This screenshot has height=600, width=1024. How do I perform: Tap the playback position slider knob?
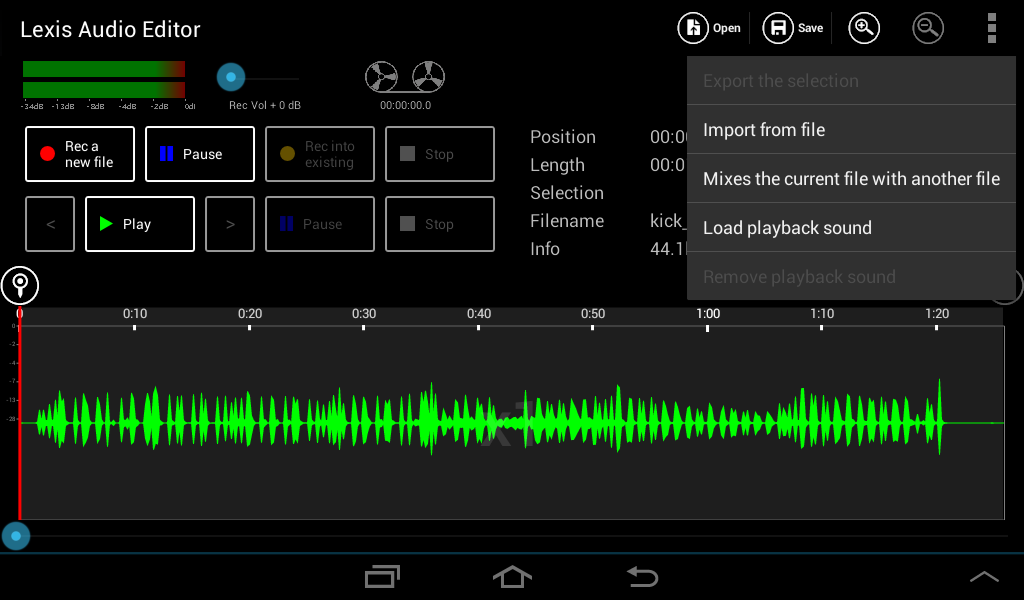point(16,536)
